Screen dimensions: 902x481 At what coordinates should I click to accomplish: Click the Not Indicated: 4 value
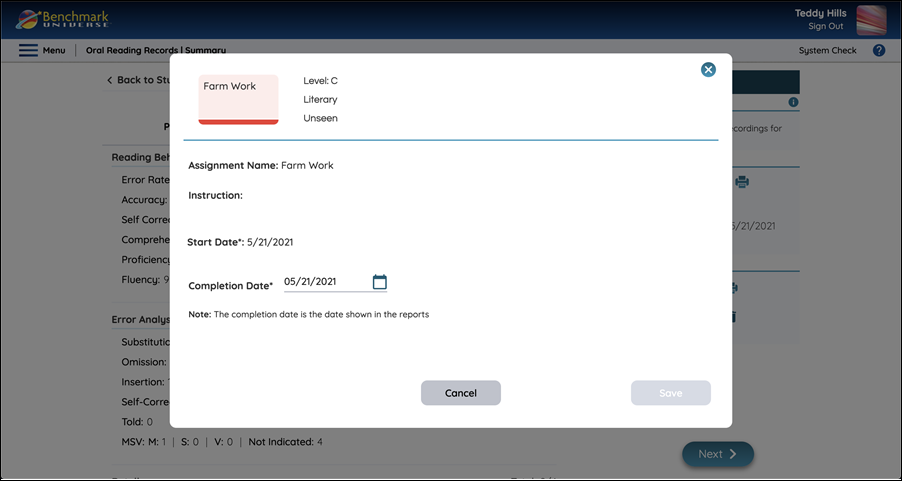(x=285, y=442)
